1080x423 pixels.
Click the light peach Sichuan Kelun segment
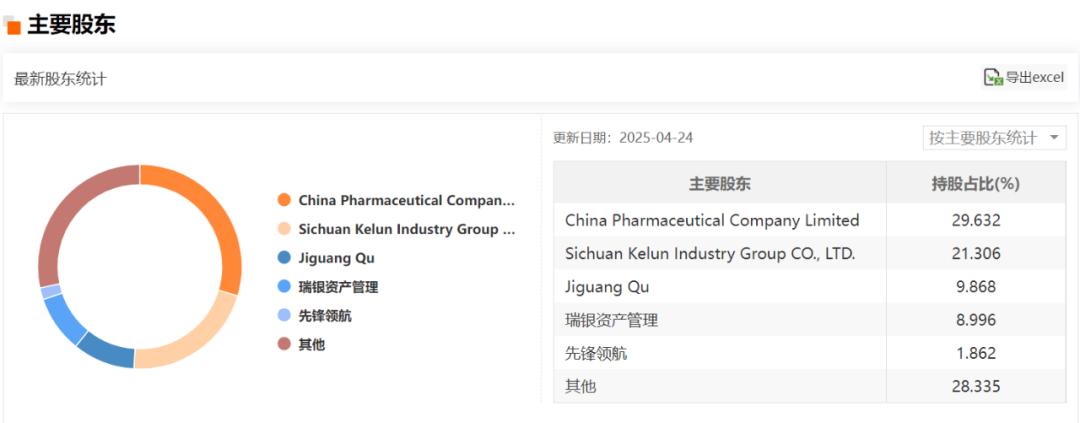191,338
